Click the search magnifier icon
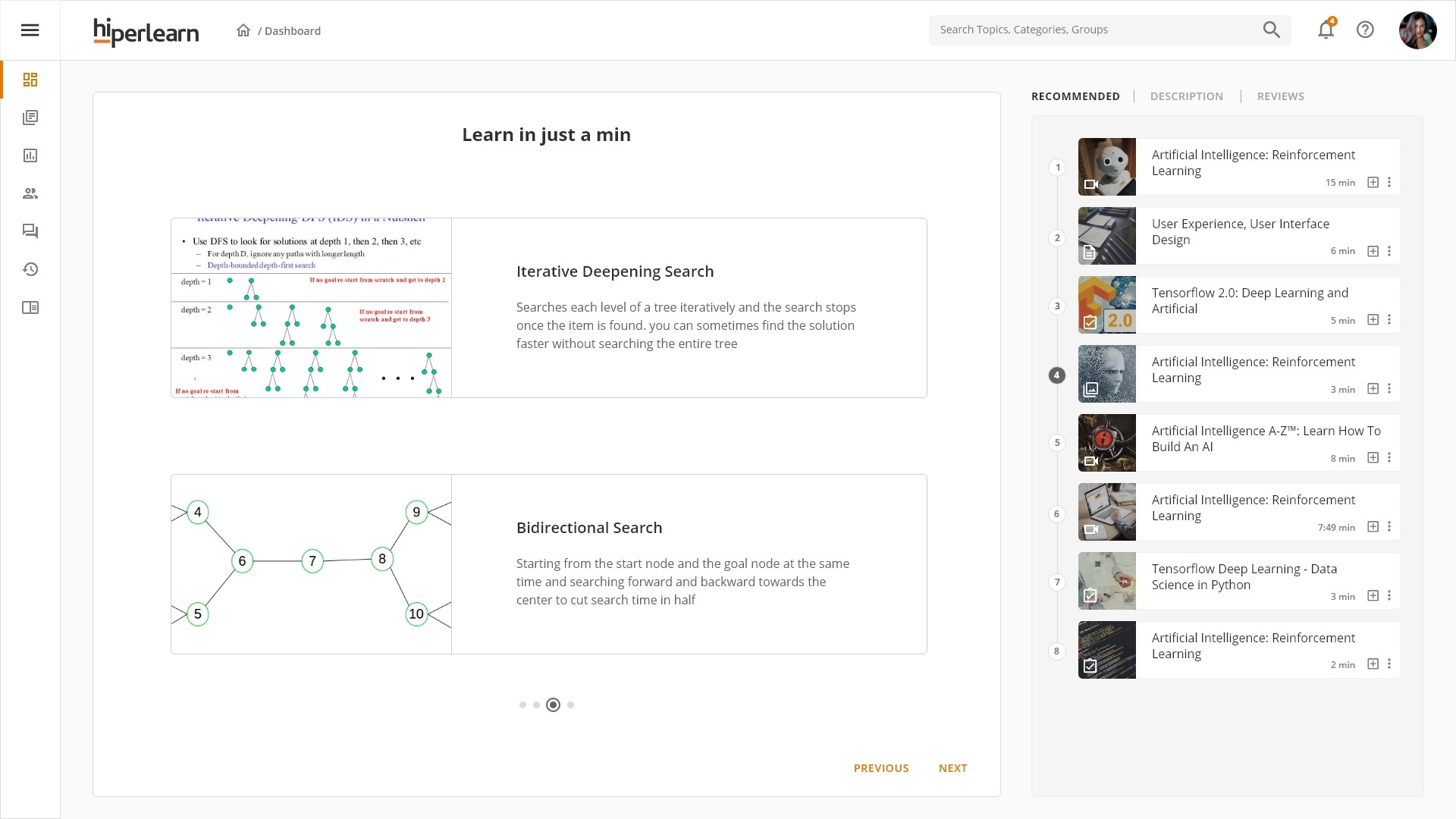This screenshot has width=1456, height=819. [1272, 30]
